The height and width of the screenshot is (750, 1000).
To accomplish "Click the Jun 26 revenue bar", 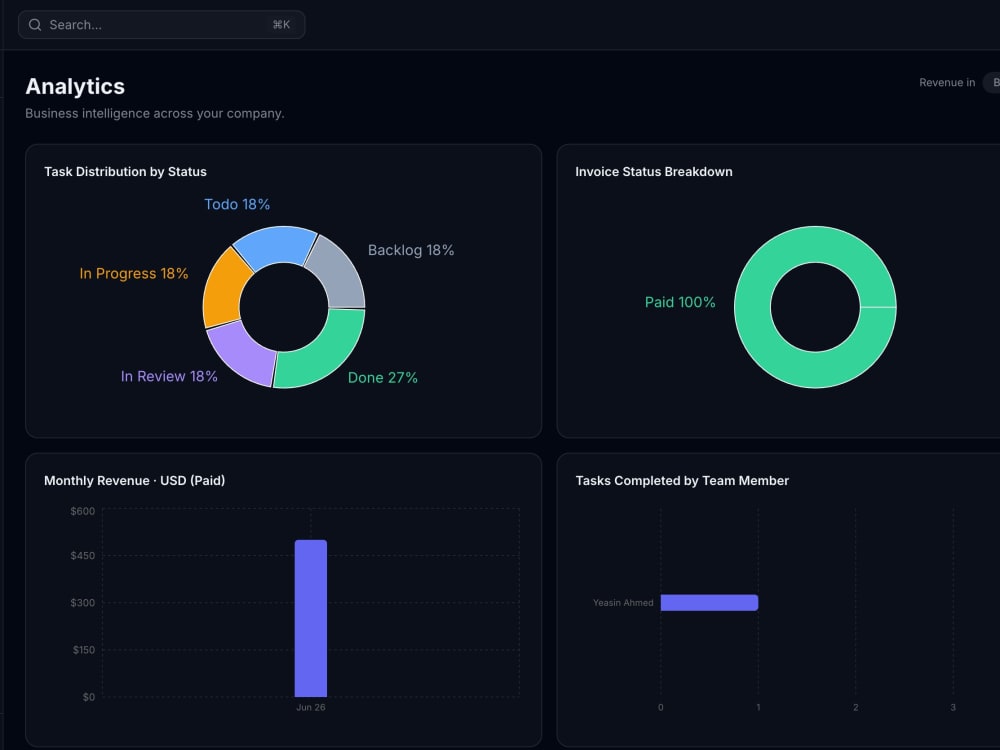I will (x=311, y=619).
